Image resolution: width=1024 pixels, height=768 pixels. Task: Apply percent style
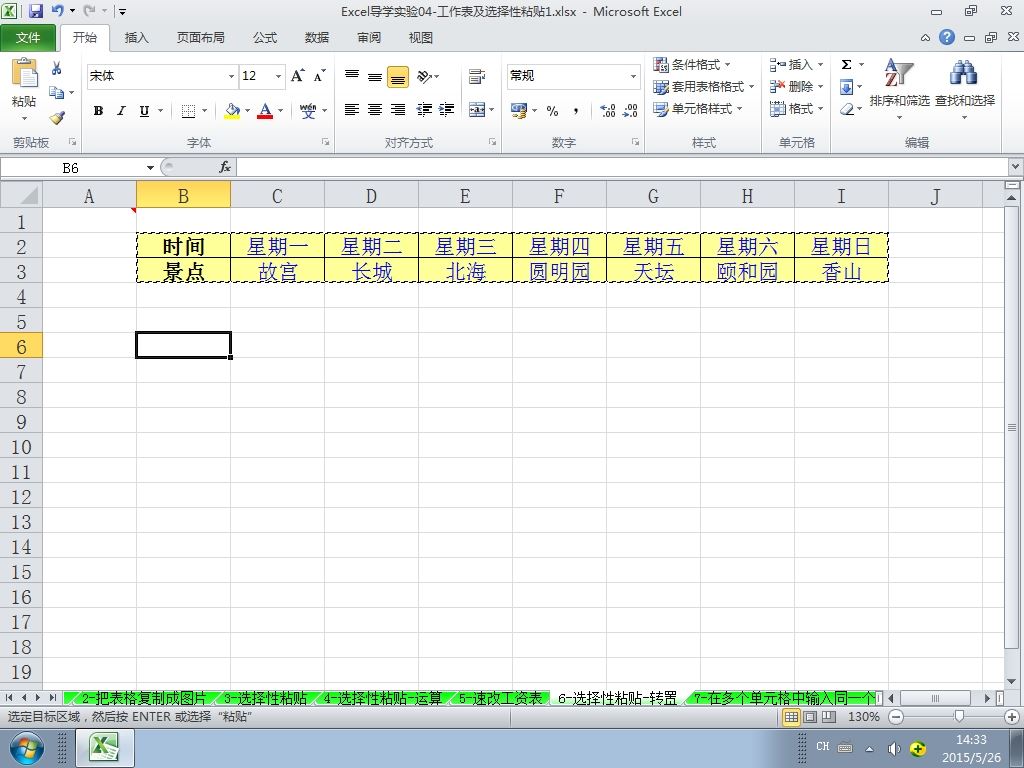[552, 110]
